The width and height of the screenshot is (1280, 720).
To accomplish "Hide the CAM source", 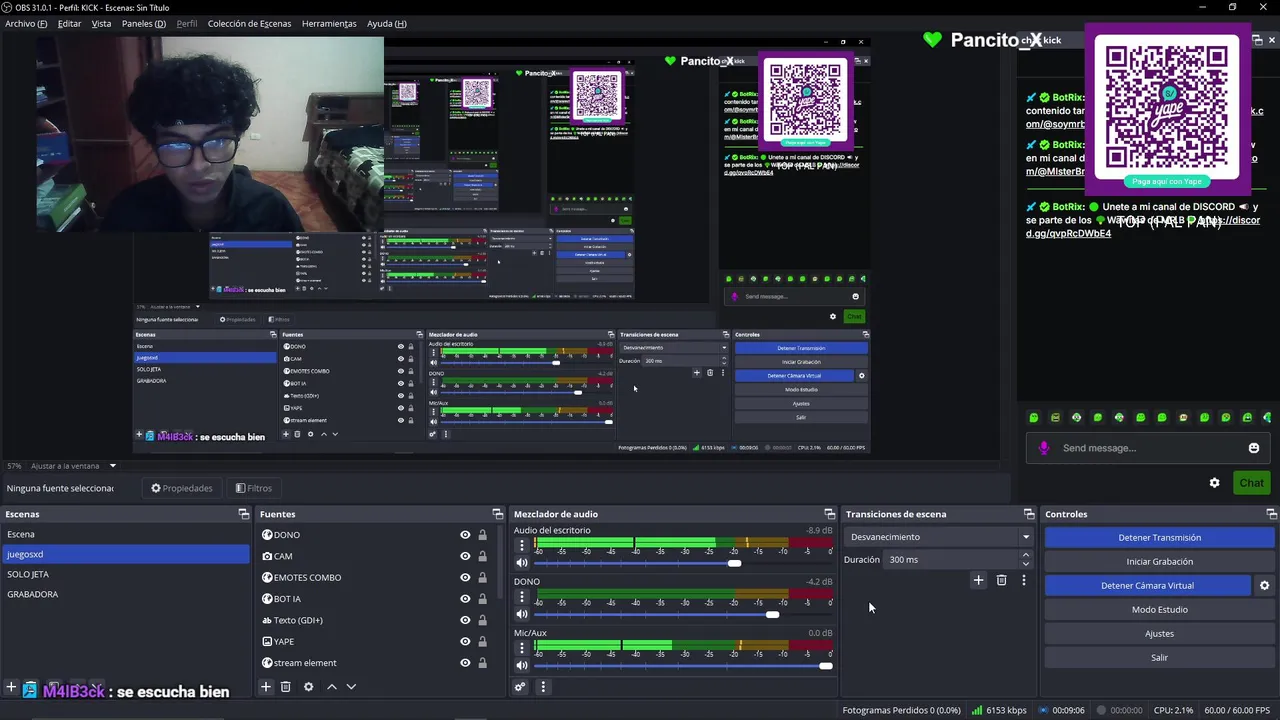I will coord(465,556).
